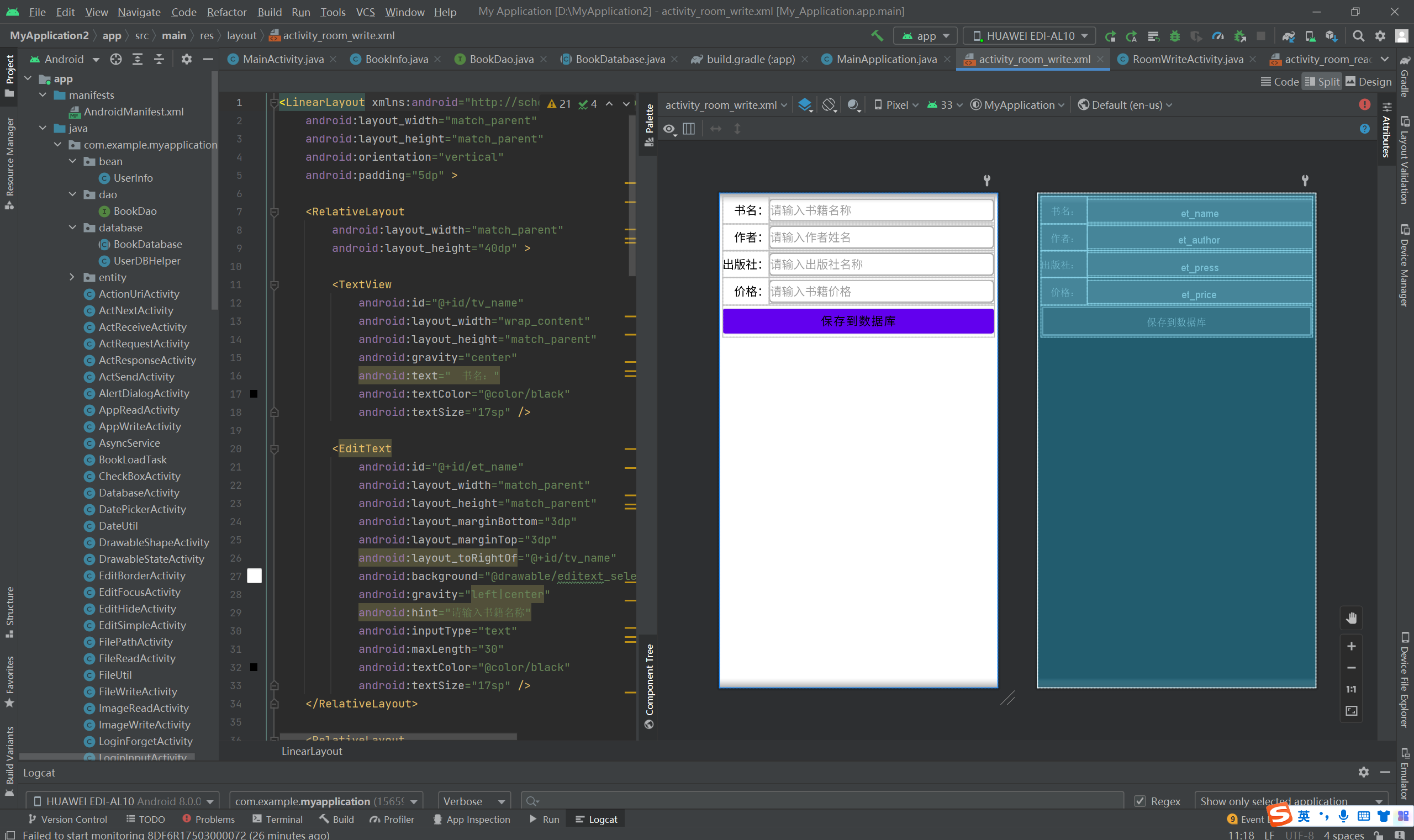Open the Refactor menu
1414x840 pixels.
[x=226, y=12]
